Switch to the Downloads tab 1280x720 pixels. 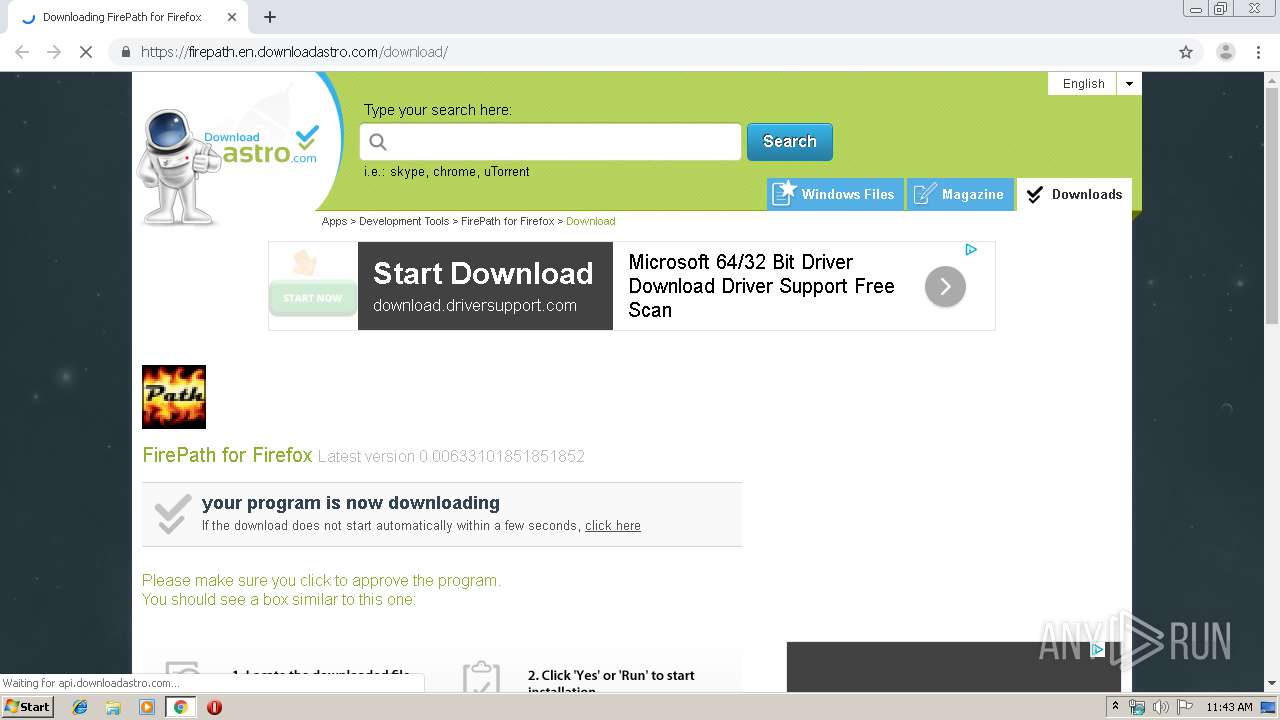[x=1074, y=194]
